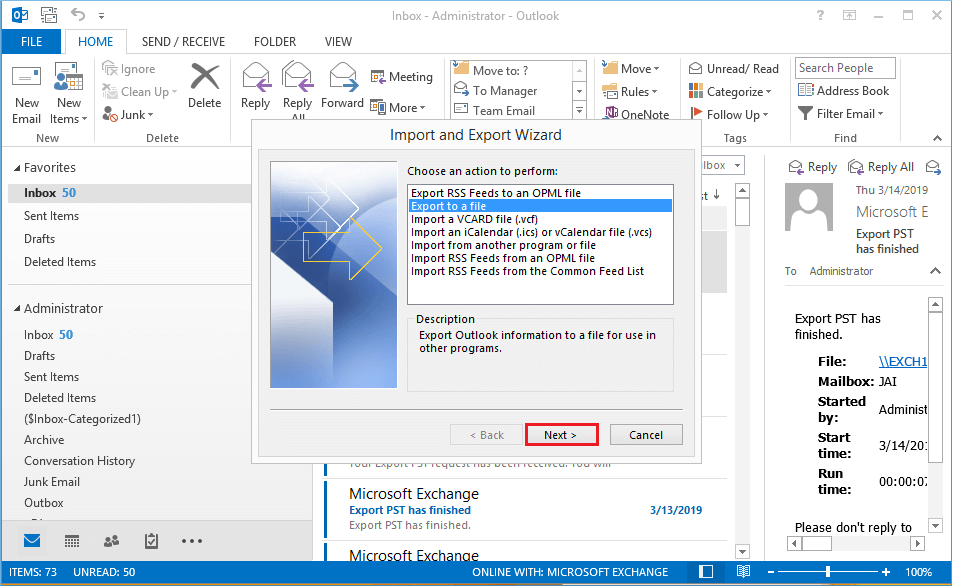
Task: Open the FILE tab
Action: point(31,42)
